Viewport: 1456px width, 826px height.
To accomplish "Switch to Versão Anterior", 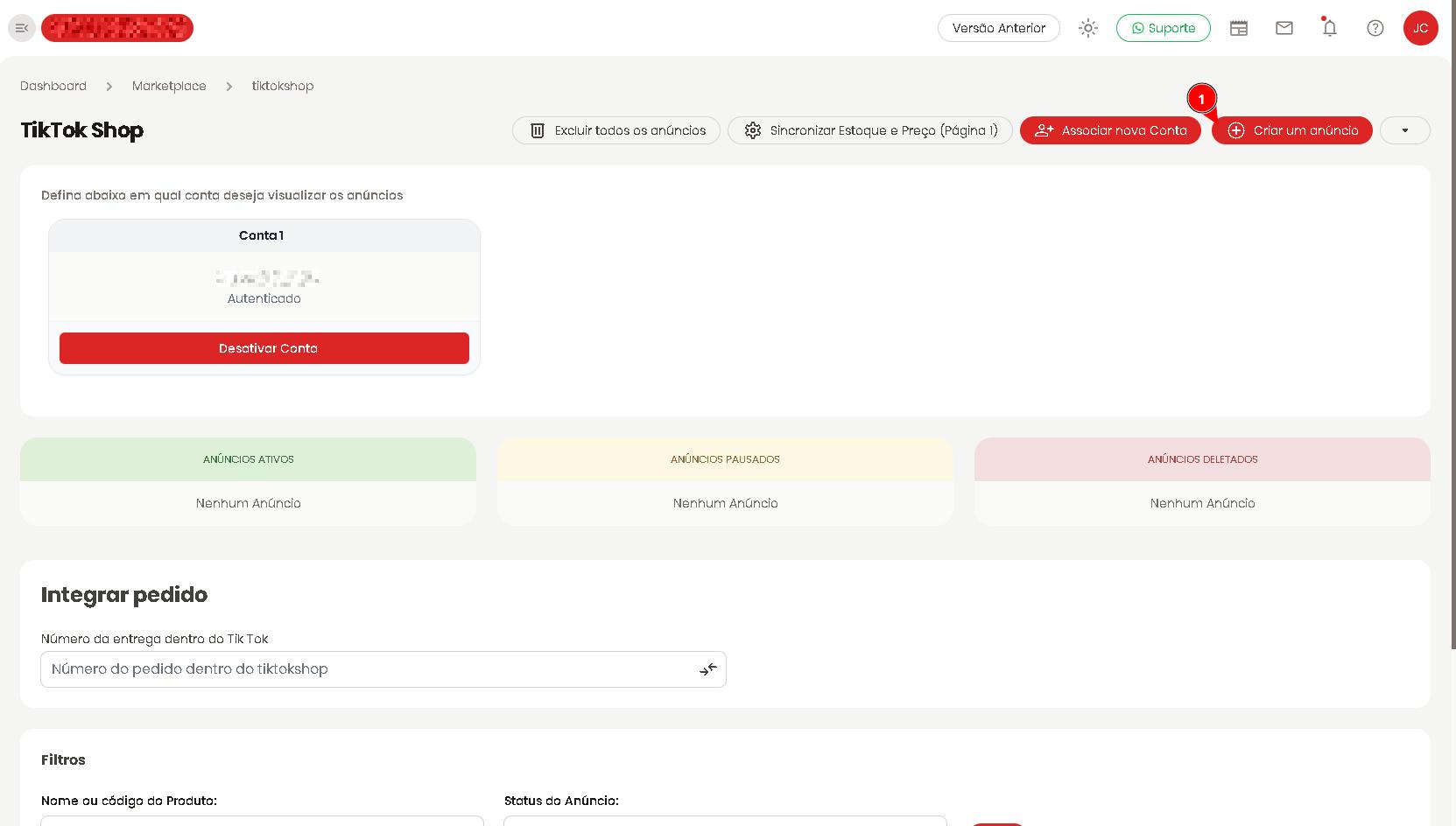I will tap(999, 28).
